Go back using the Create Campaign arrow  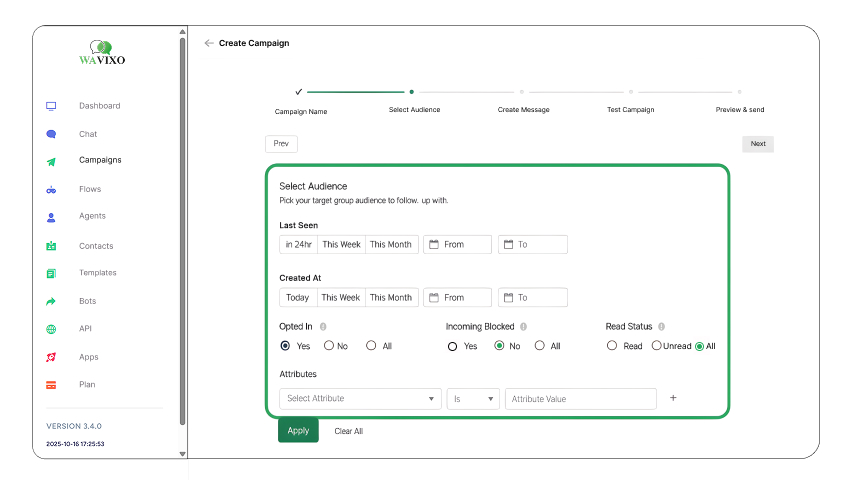208,43
